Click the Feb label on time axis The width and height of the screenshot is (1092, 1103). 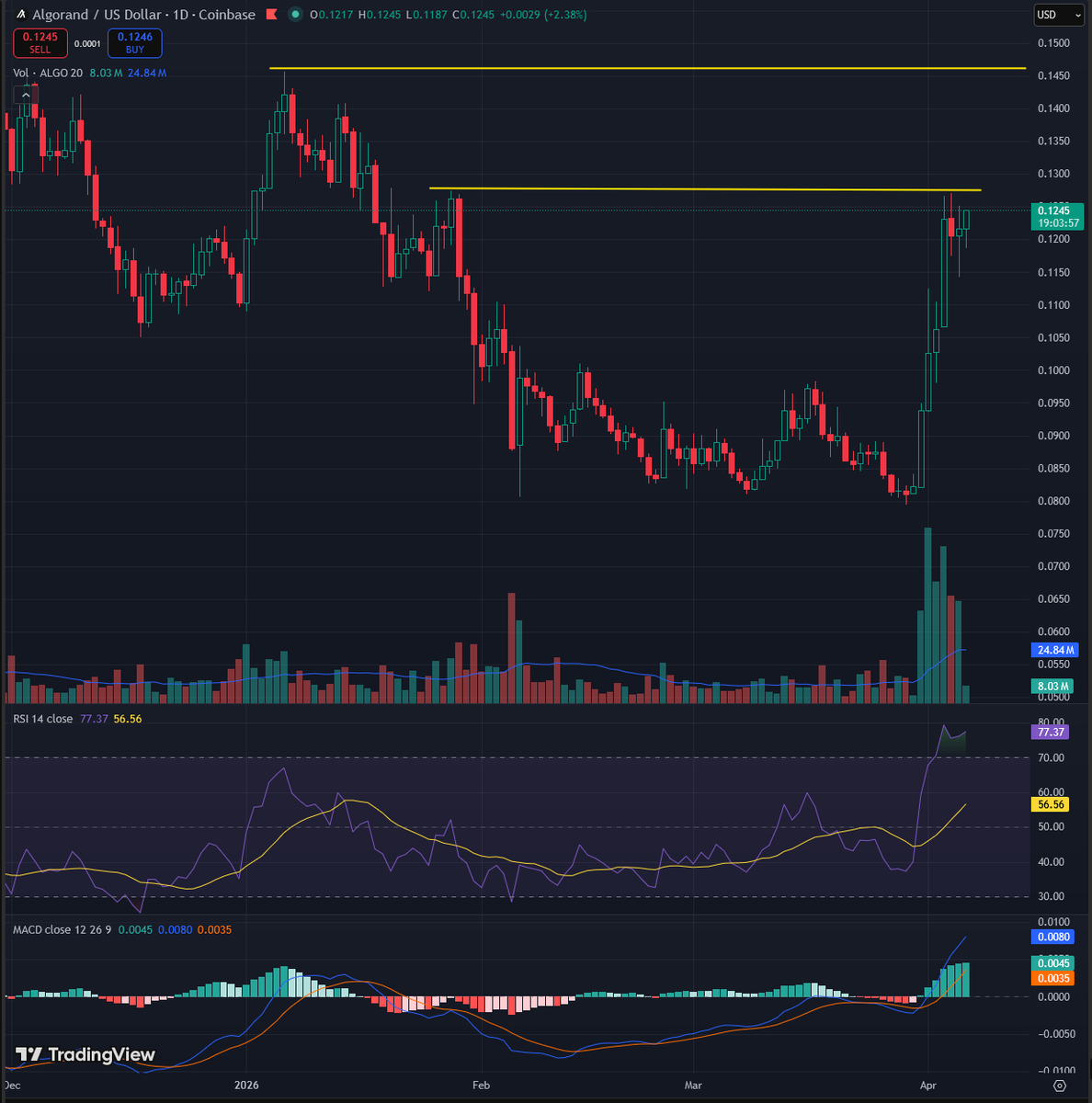(481, 1085)
